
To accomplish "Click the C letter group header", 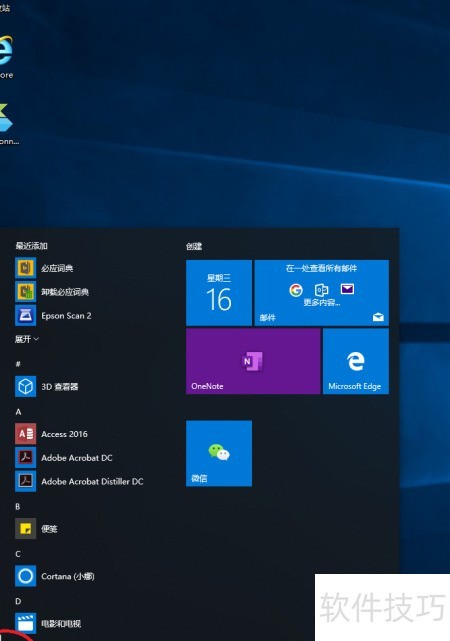I will point(18,554).
